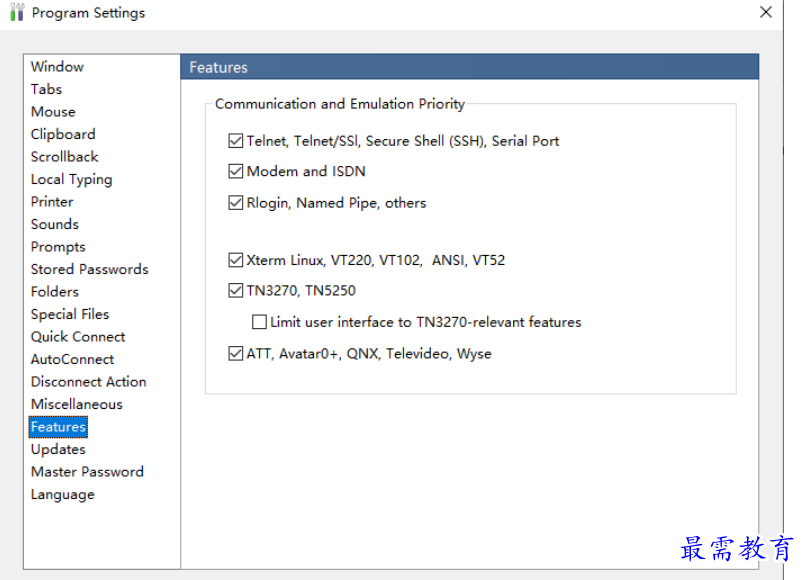This screenshot has width=802, height=580.
Task: Open Stored Passwords settings
Action: point(90,269)
